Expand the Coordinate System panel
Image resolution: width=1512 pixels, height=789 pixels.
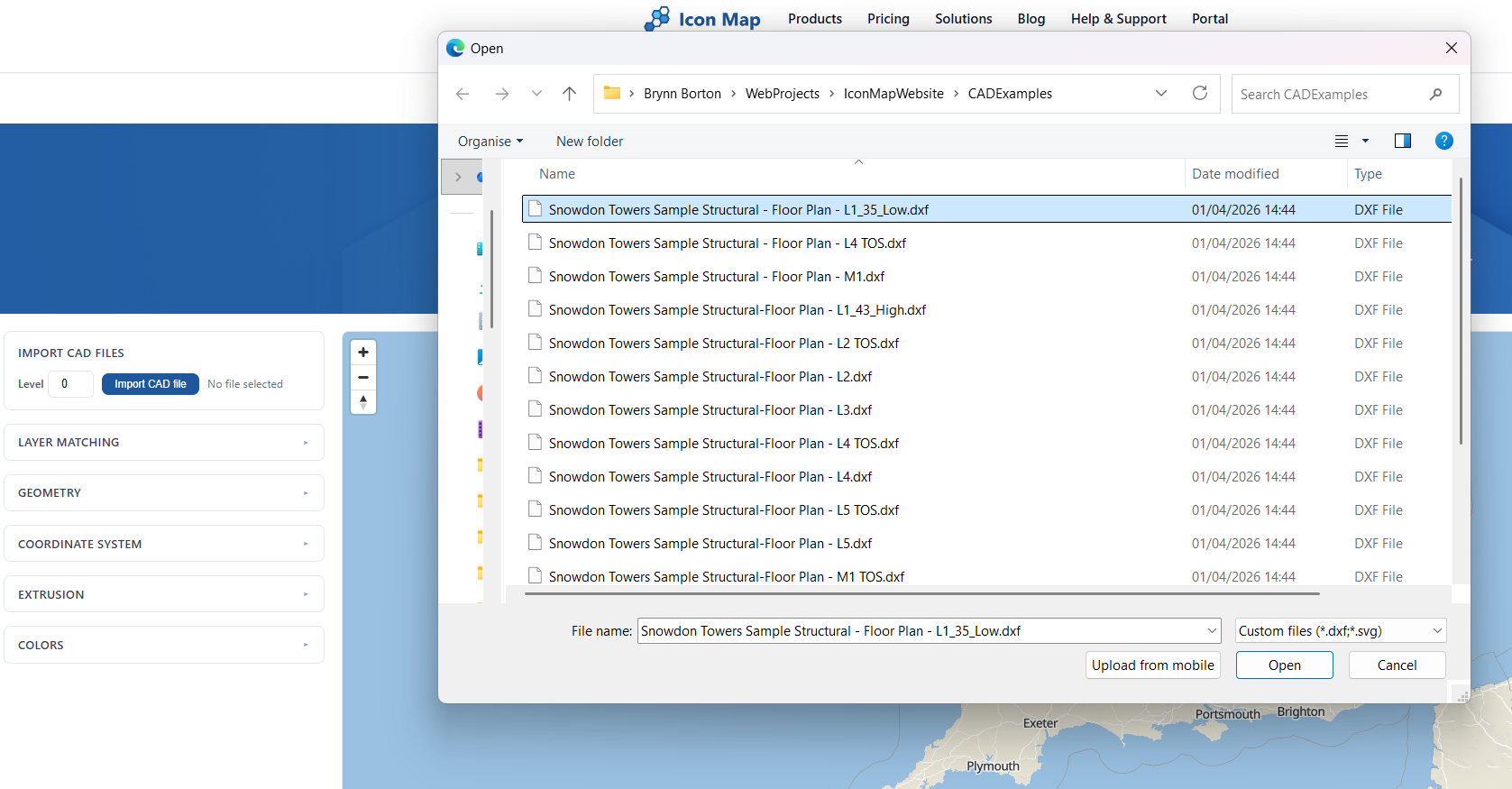click(164, 544)
